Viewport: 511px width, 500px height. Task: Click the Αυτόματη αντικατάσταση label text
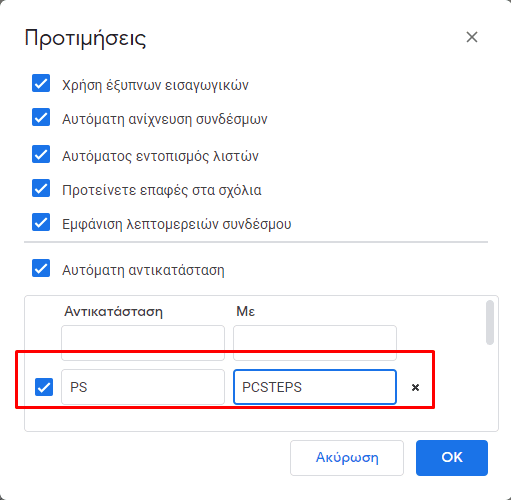point(143,270)
